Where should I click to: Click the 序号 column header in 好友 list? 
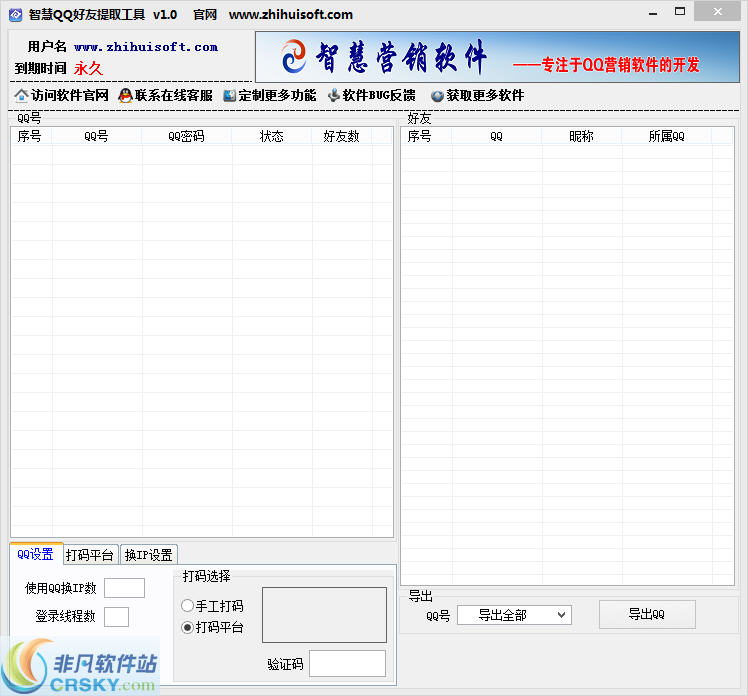(426, 136)
